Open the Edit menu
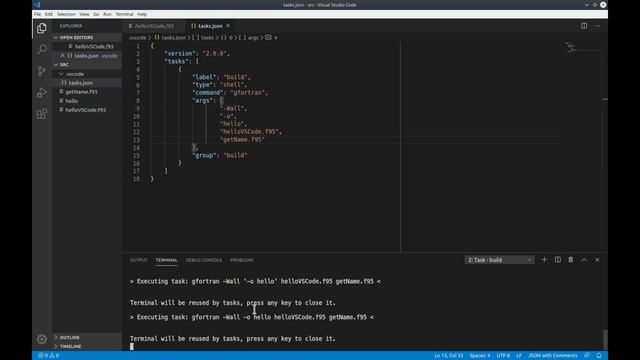 pos(49,14)
